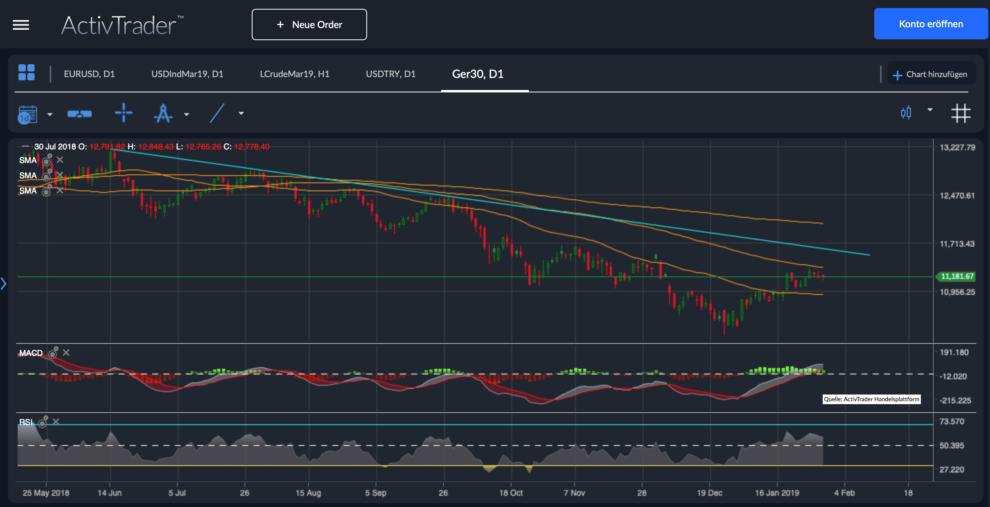Remove the first SMA indicator
Viewport: 990px width, 507px height.
[60, 160]
